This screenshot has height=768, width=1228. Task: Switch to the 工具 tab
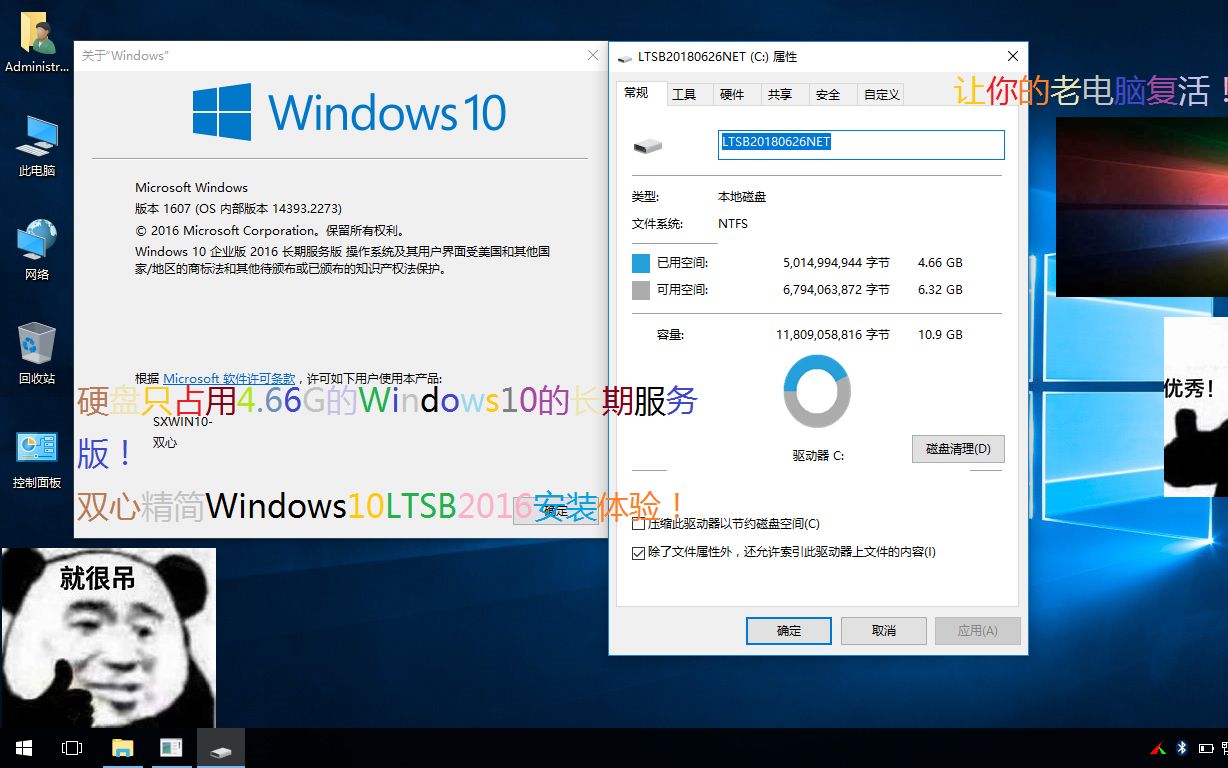click(687, 93)
